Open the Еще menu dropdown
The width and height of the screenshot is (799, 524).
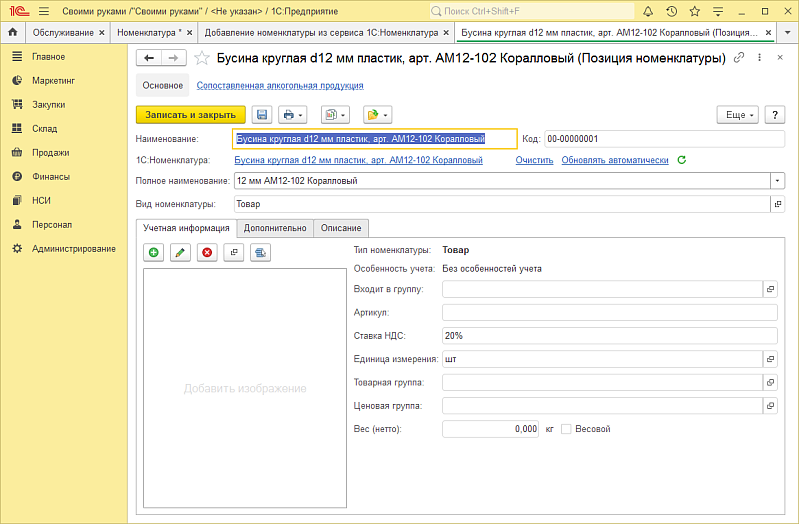pos(739,115)
